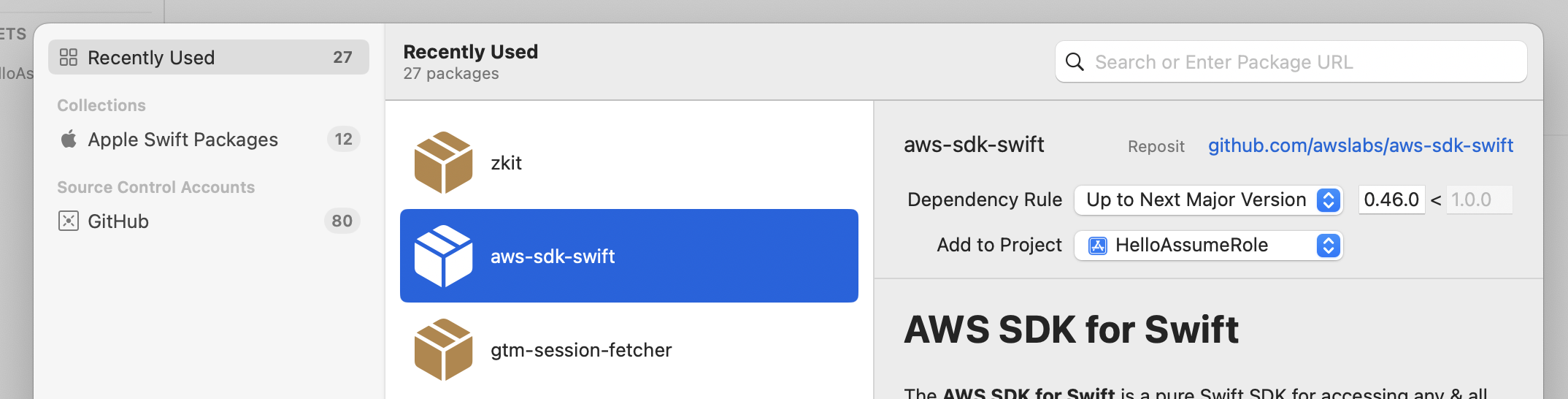This screenshot has width=1568, height=399.
Task: Click the aws-sdk-swift package box icon
Action: click(x=443, y=256)
